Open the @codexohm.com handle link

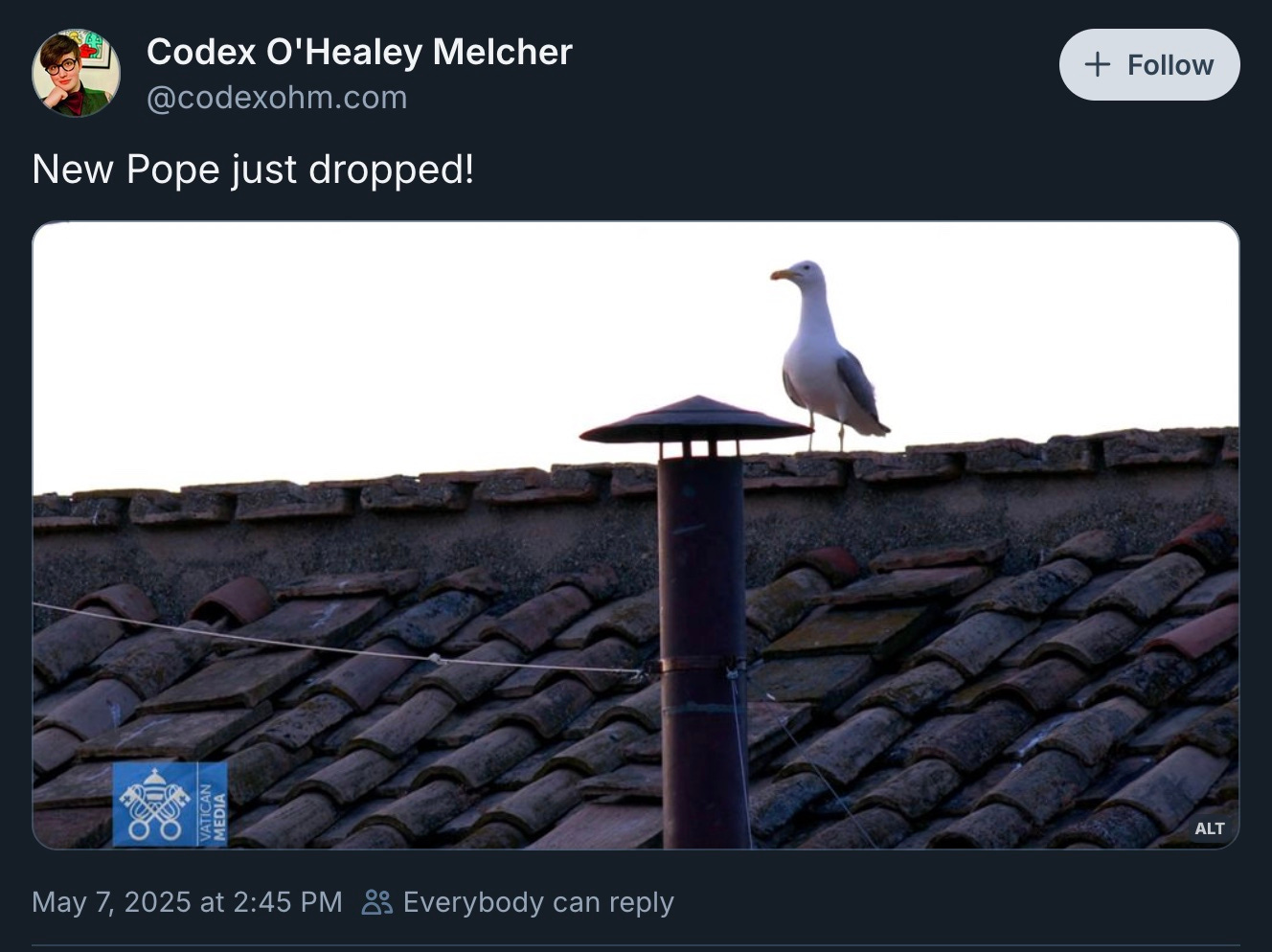277,98
